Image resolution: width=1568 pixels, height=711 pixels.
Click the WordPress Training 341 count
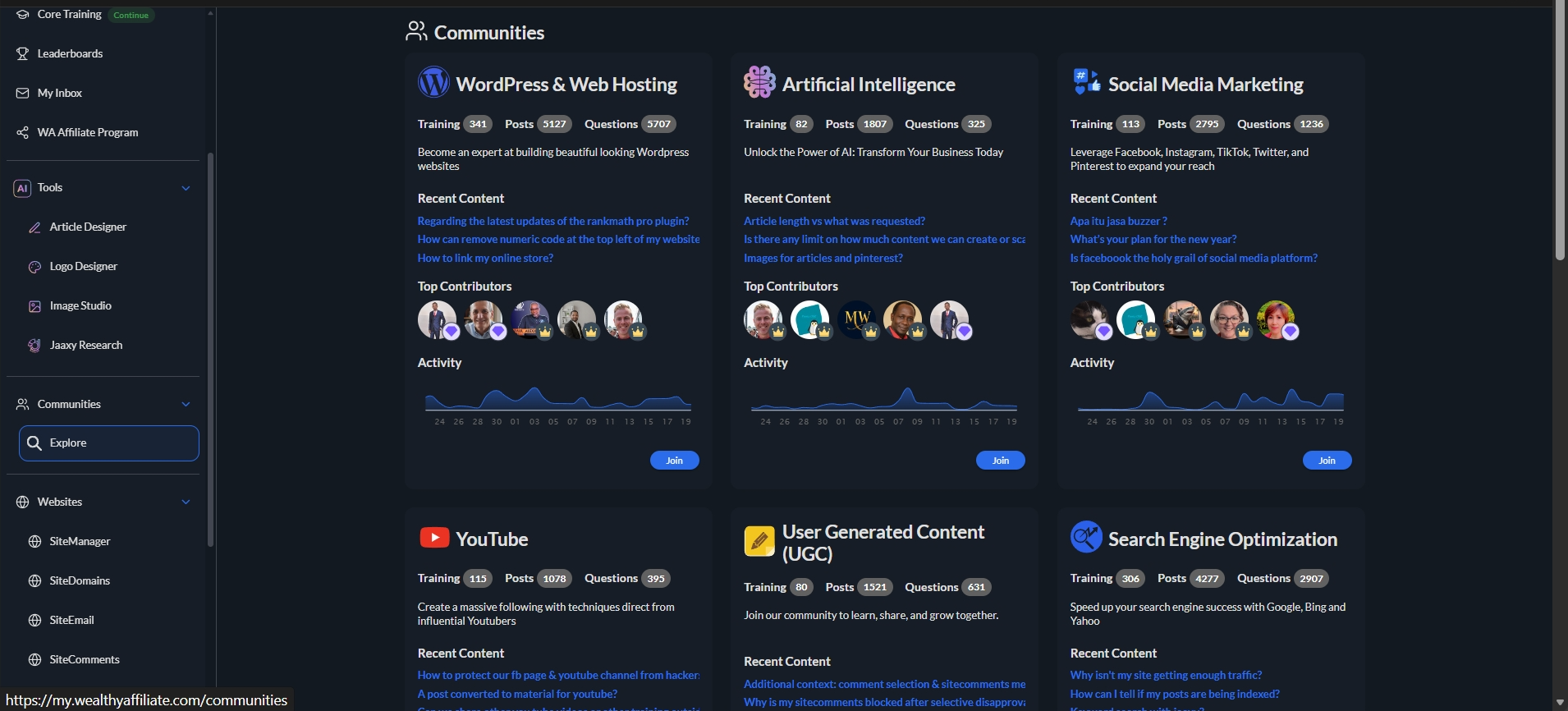[478, 124]
